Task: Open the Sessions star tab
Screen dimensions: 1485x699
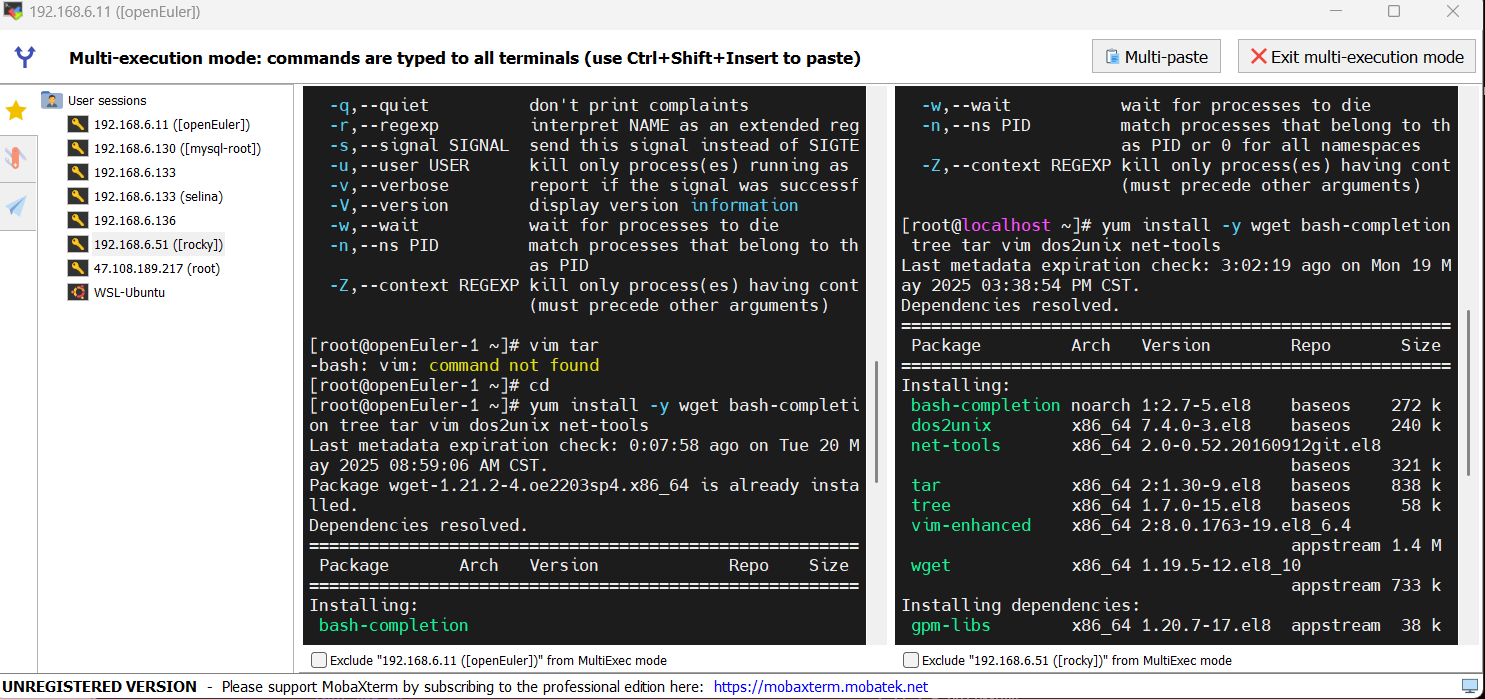Action: [16, 110]
